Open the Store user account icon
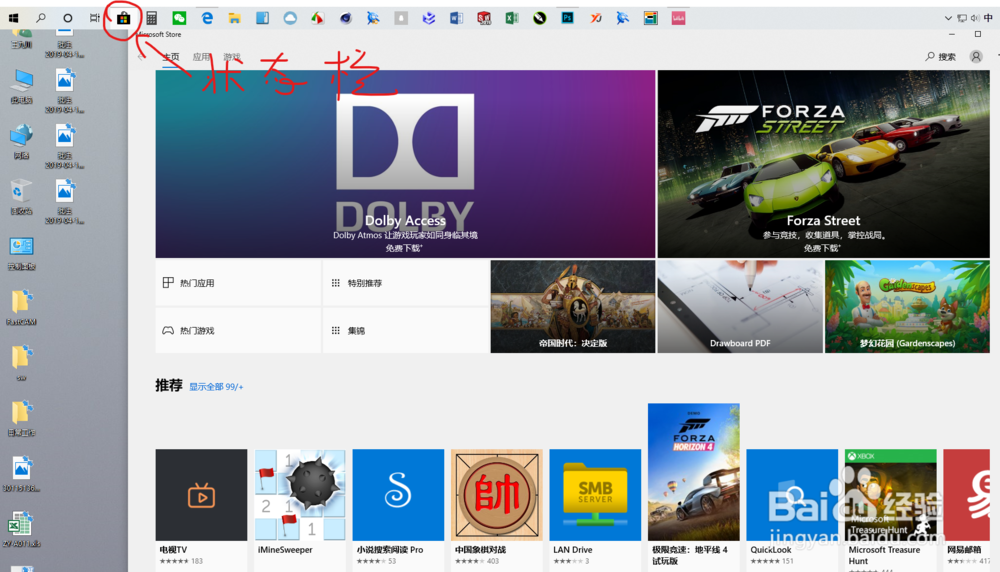 (x=976, y=57)
